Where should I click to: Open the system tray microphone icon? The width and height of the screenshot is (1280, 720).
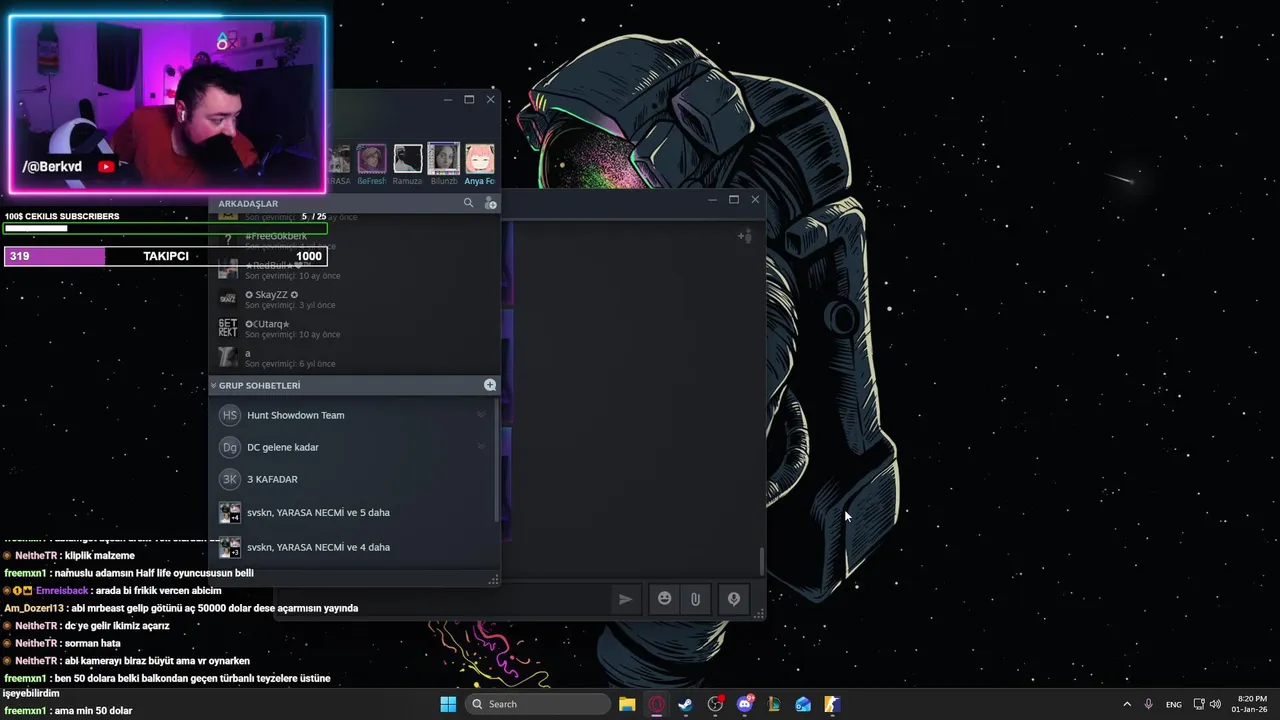1149,704
